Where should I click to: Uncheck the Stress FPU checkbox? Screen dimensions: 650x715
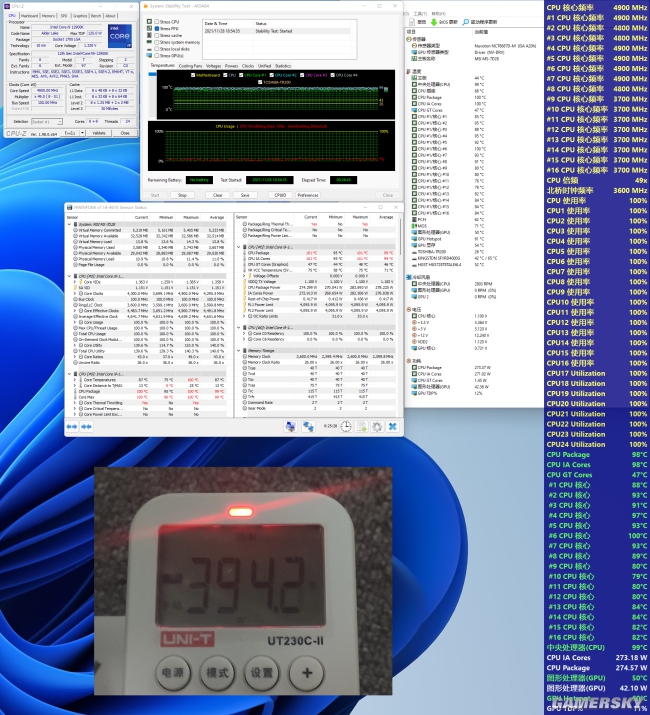pos(157,28)
